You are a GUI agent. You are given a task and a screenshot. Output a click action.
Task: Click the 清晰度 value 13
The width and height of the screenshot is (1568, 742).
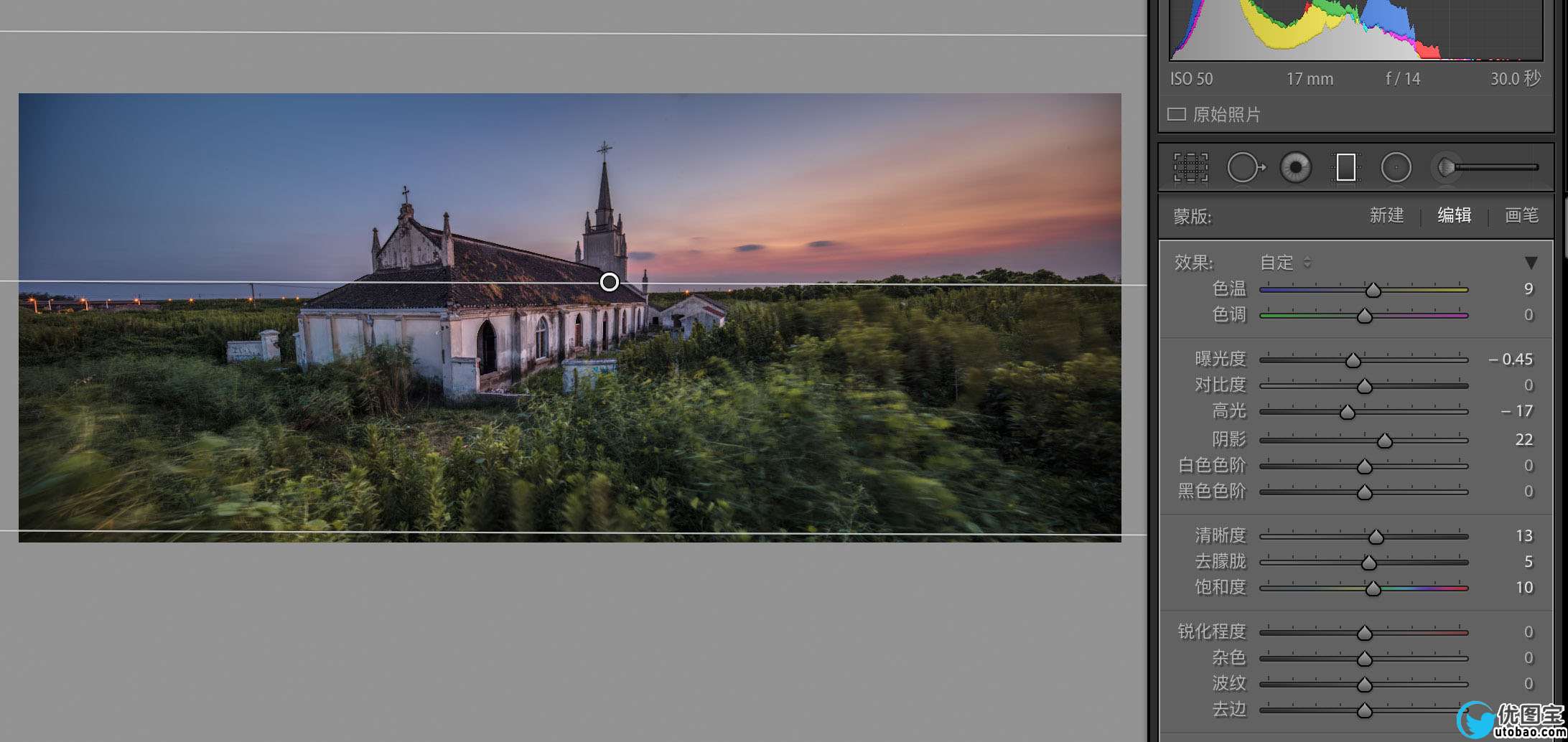[1524, 535]
